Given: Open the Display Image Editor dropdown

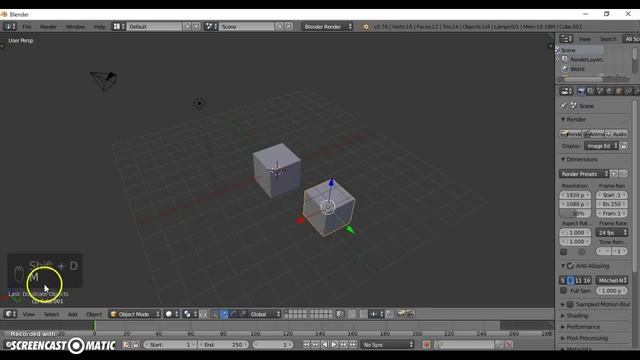Looking at the screenshot, I should (602, 146).
